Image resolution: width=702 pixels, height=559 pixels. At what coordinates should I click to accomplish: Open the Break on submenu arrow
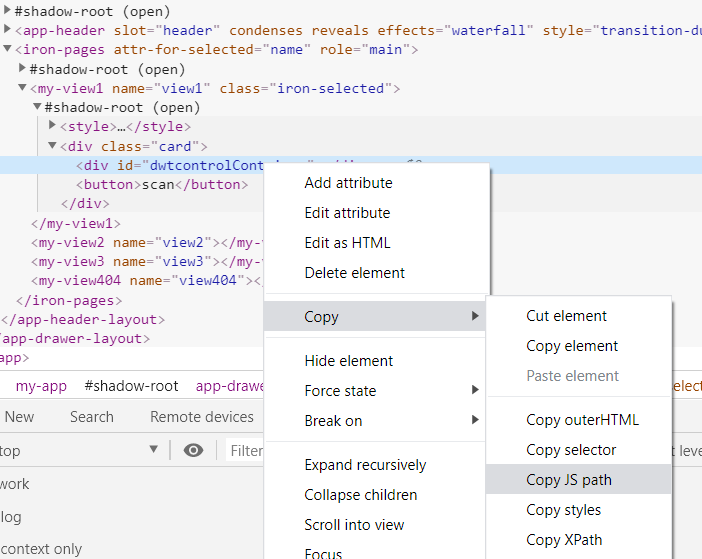(475, 420)
